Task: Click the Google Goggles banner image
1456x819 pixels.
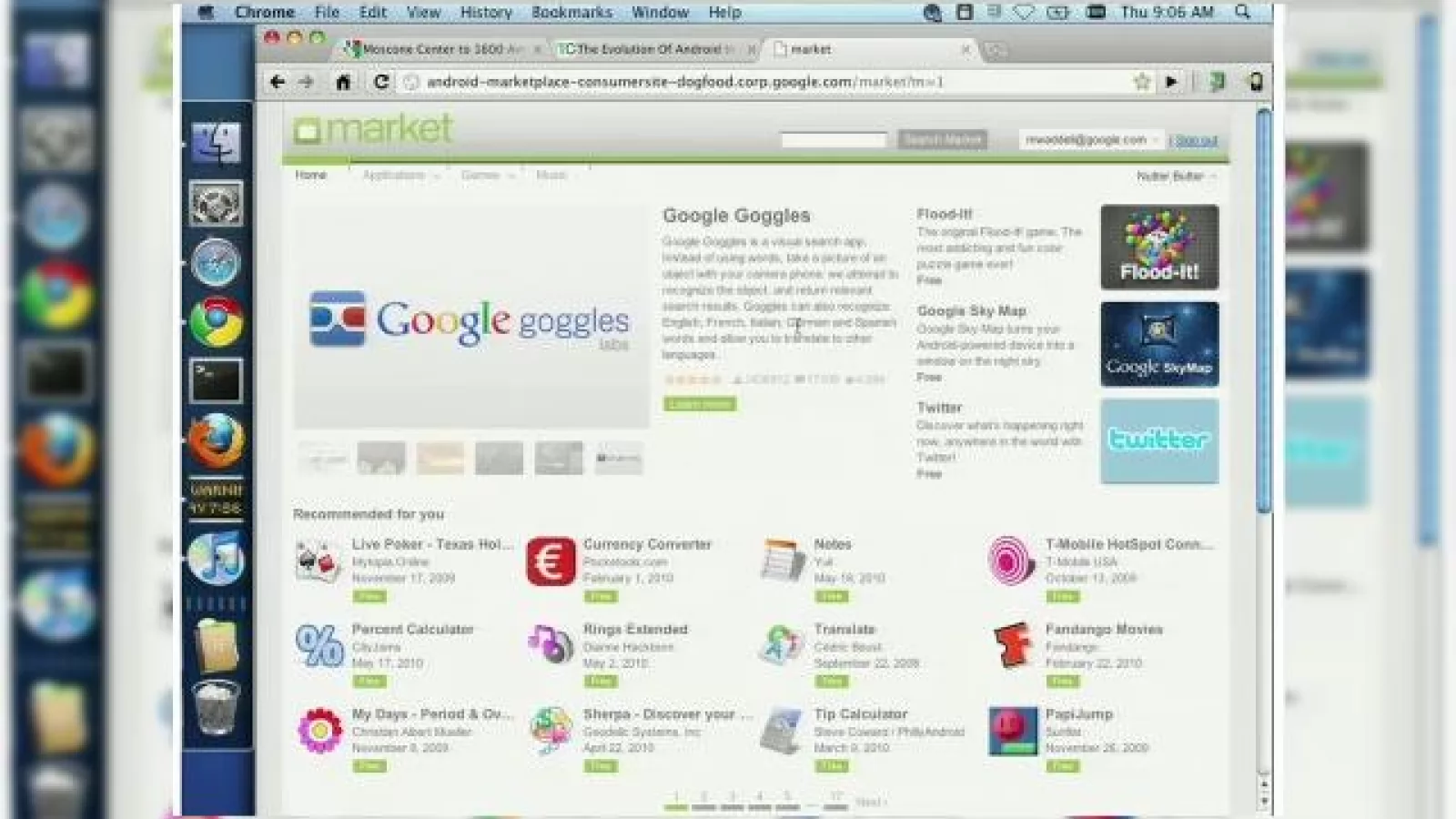Action: click(x=471, y=317)
